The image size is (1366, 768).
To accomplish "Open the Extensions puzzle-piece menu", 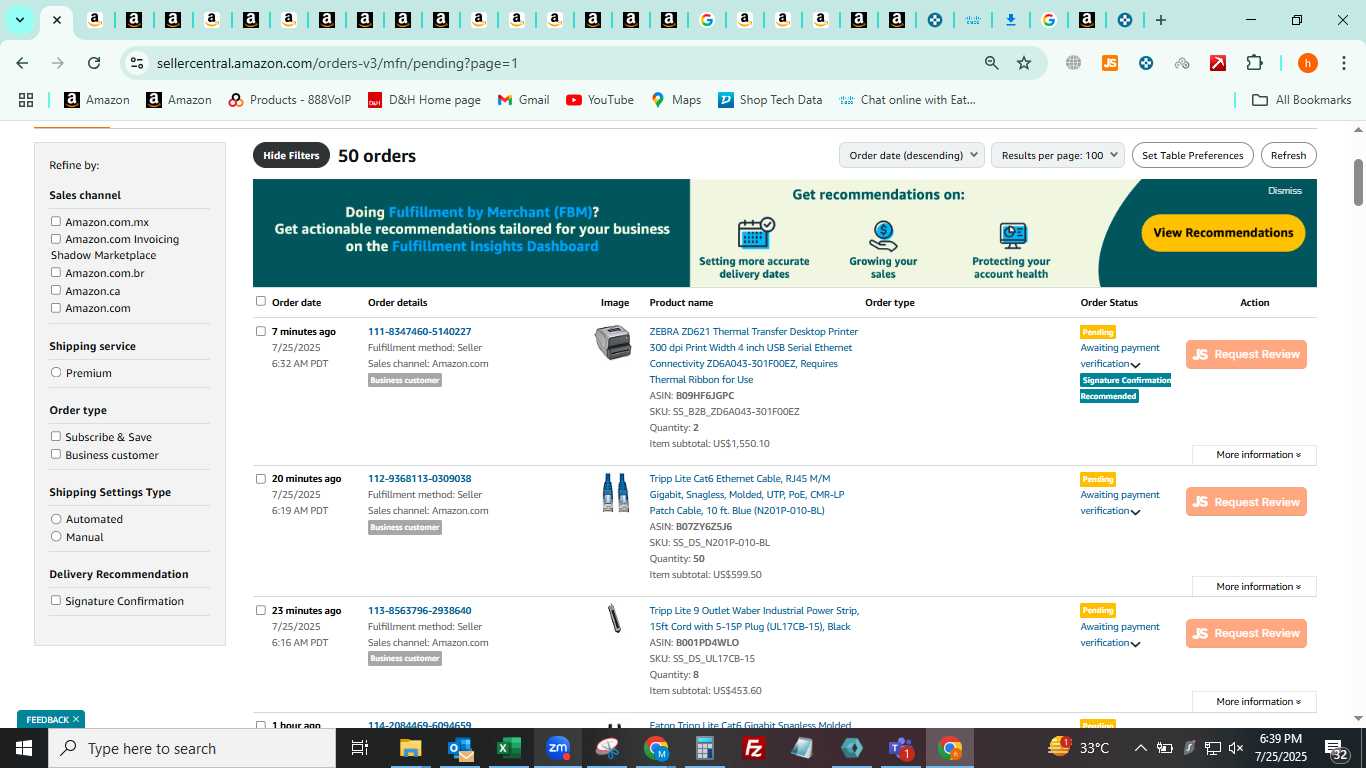I will [x=1254, y=63].
